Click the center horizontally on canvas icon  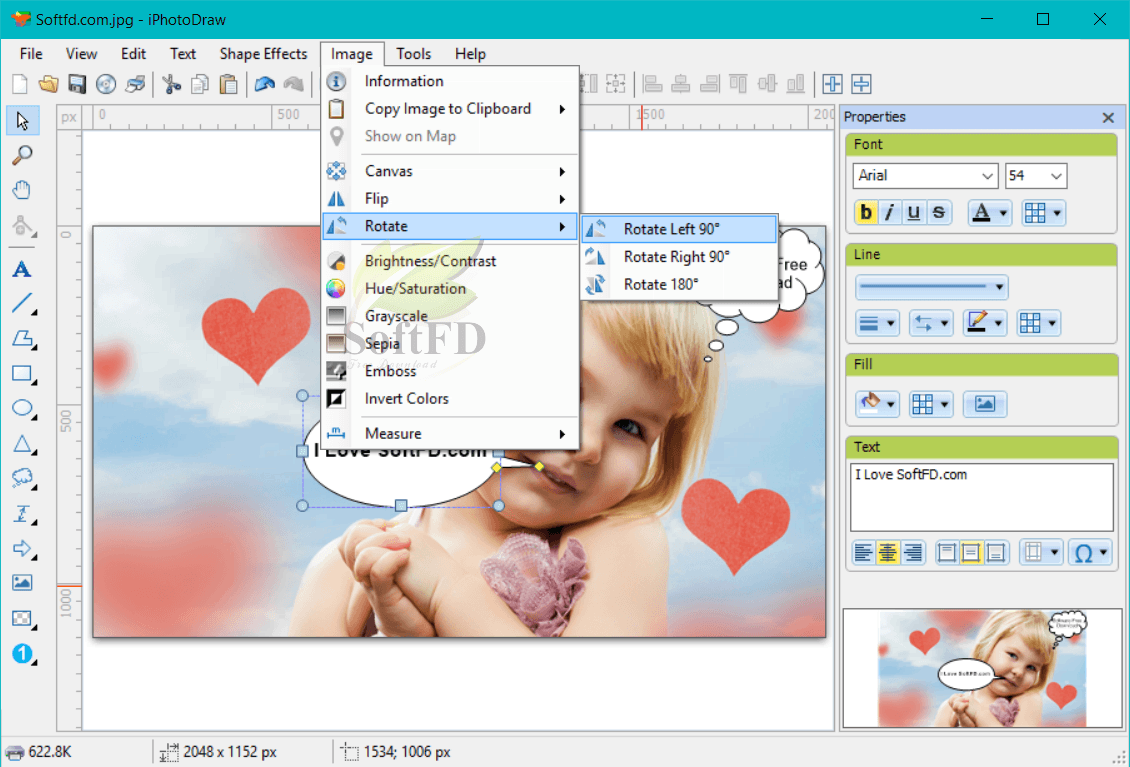click(x=832, y=84)
